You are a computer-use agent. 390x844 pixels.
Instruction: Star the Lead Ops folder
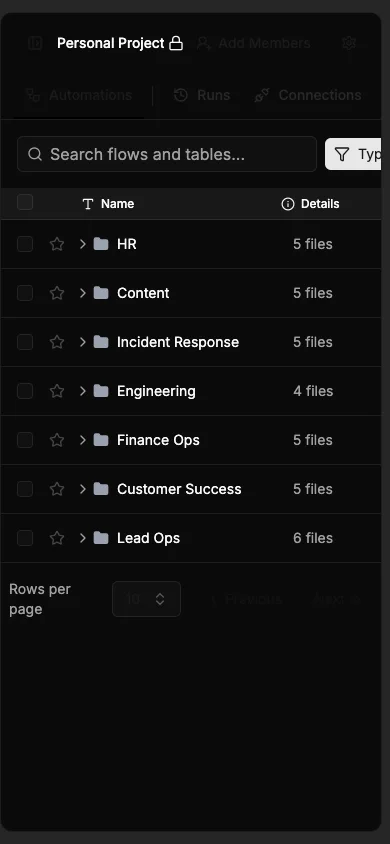56,538
